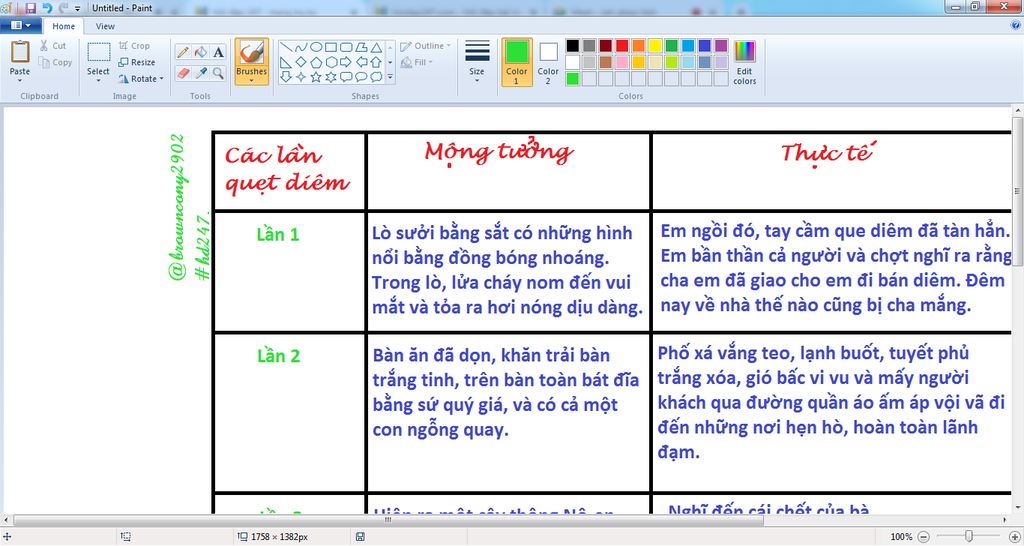This screenshot has height=546, width=1024.
Task: Click the "Lần 1" green text on canvas
Action: pyautogui.click(x=278, y=234)
